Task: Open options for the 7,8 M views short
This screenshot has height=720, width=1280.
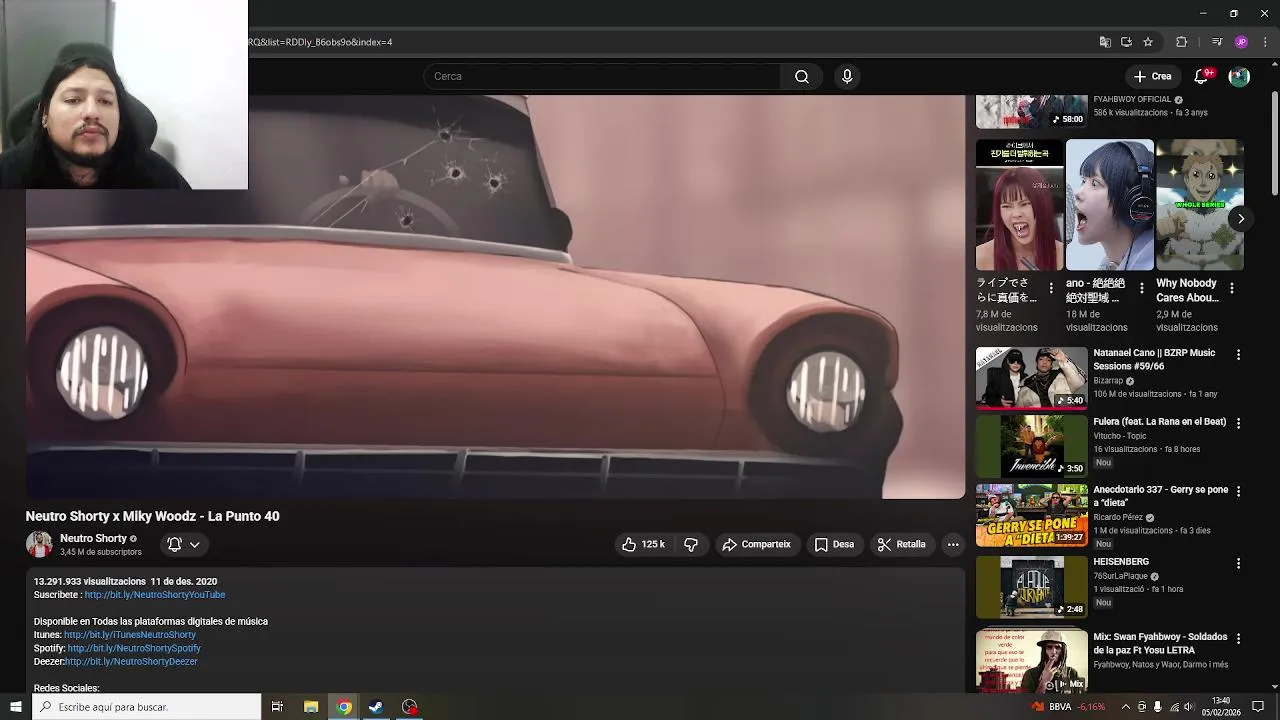Action: [1051, 288]
